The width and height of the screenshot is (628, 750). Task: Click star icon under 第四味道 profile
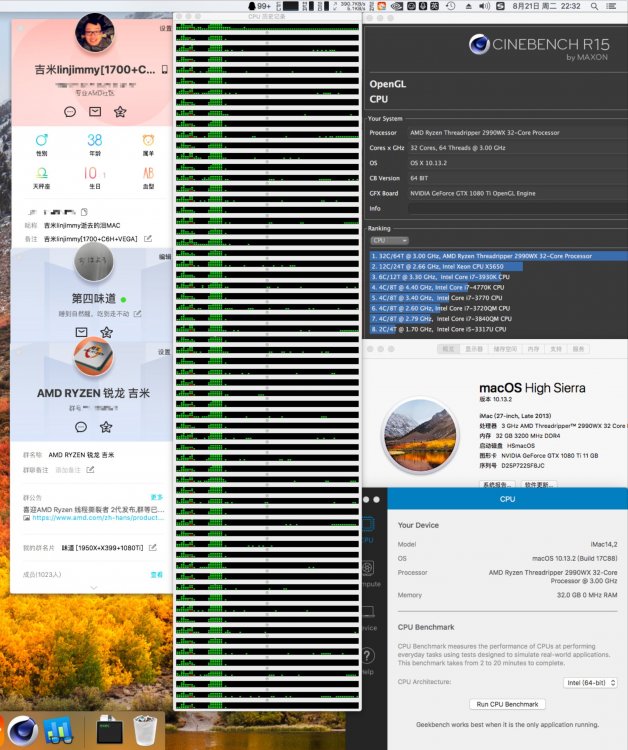(x=106, y=332)
